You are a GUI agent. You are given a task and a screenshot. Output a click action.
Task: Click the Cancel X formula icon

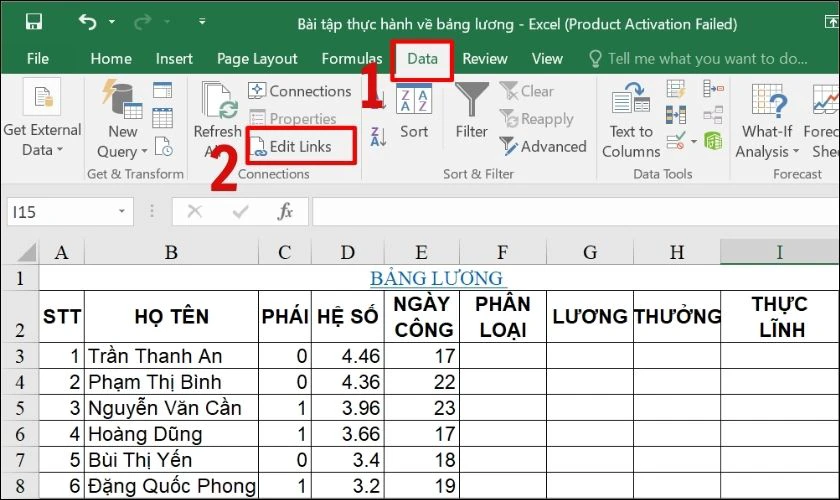pos(194,212)
